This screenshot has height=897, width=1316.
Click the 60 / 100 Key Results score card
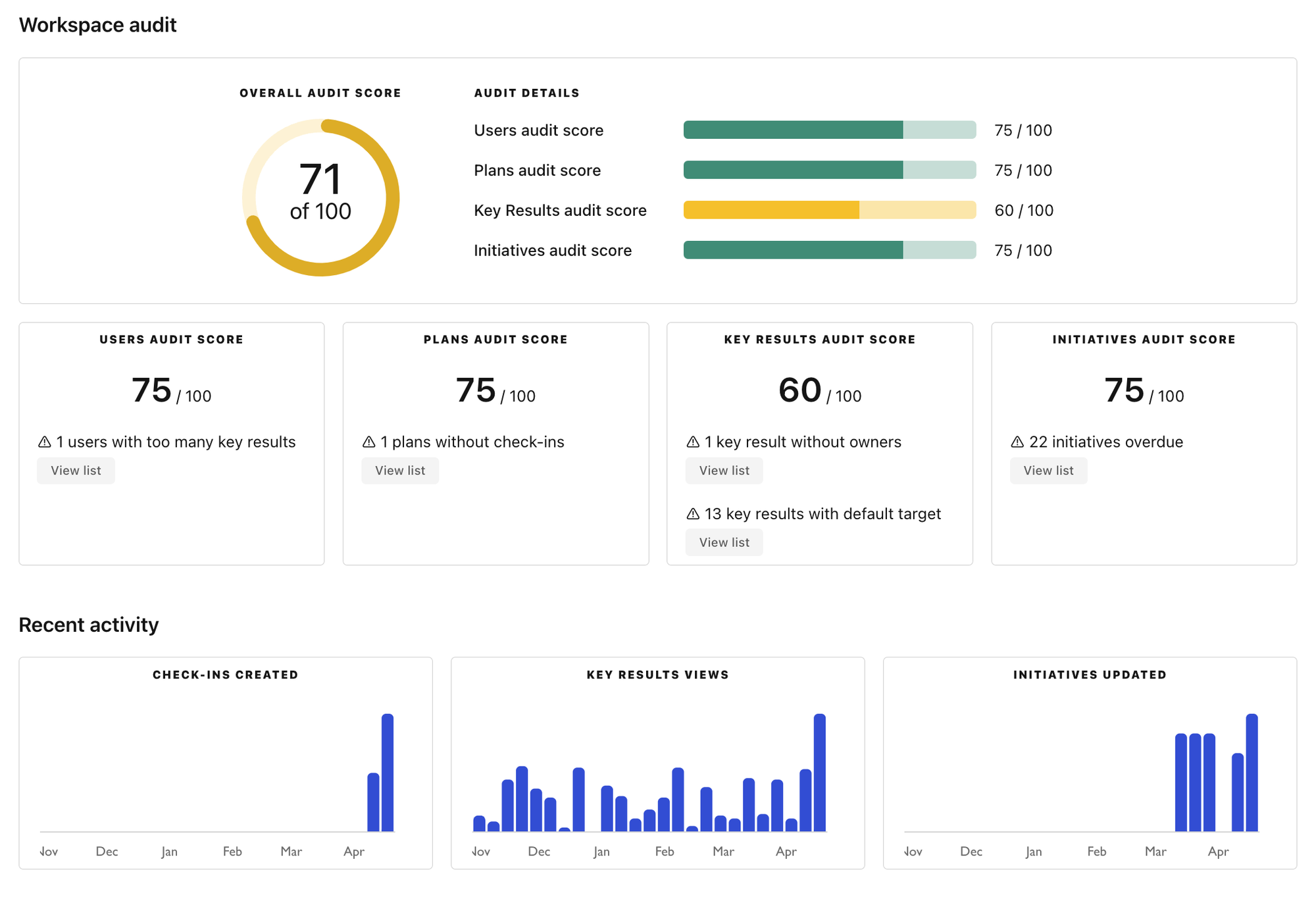click(x=819, y=390)
